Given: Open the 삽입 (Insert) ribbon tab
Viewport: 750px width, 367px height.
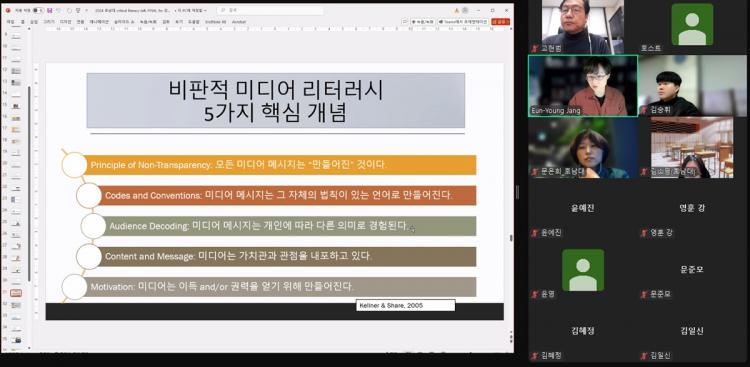Looking at the screenshot, I should [x=33, y=22].
